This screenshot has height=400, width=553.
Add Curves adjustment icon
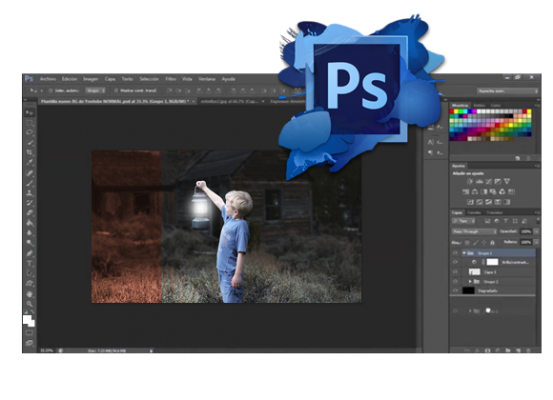488,181
